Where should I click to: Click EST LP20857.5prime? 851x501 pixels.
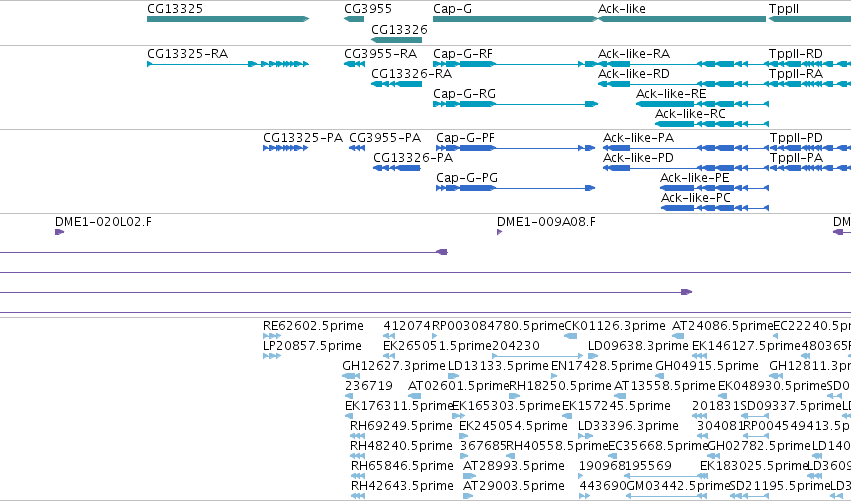tap(272, 357)
